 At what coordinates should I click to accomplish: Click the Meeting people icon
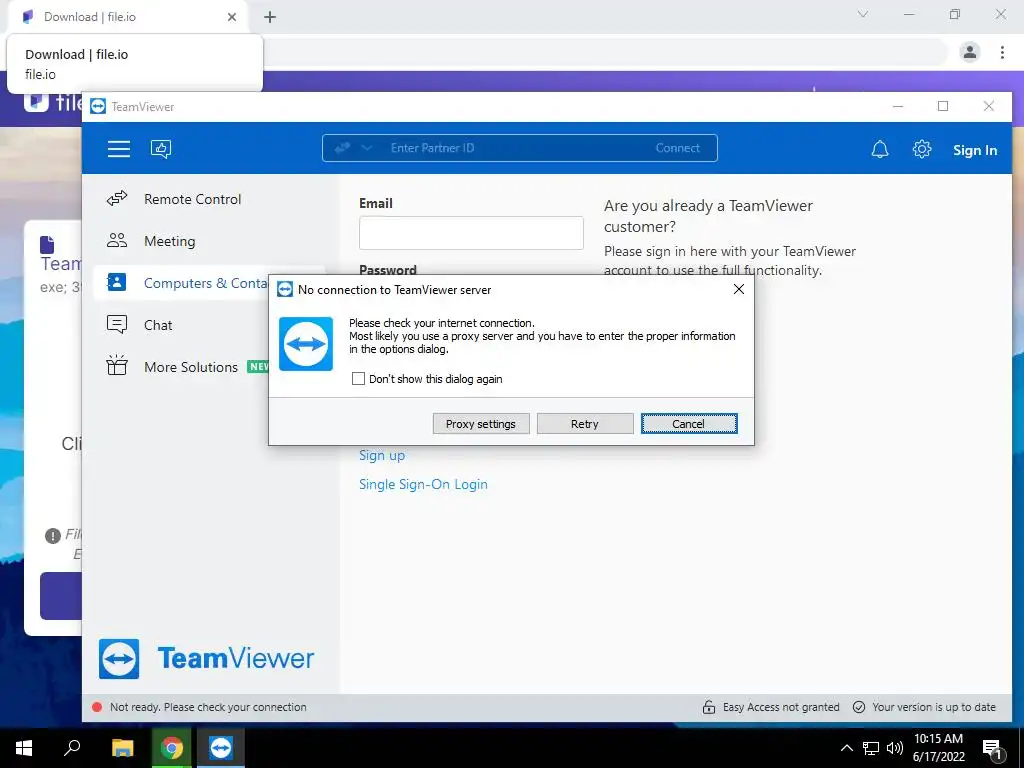[x=117, y=240]
